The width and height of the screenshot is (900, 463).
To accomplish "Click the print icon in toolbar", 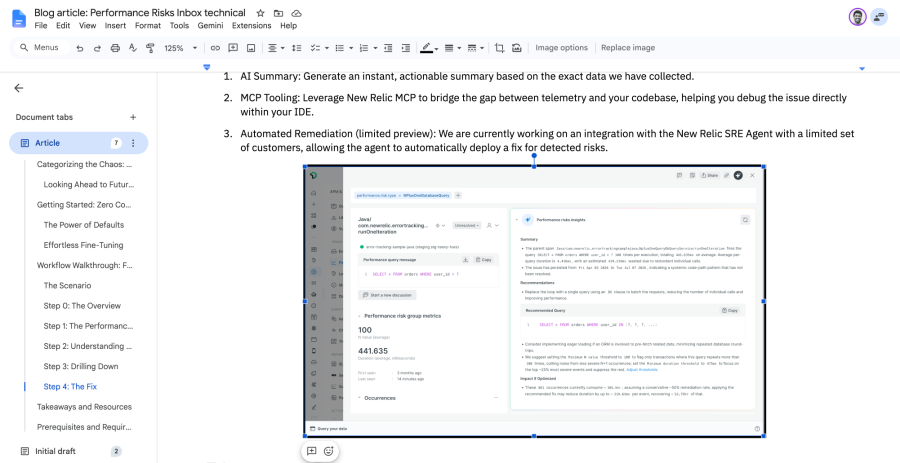I will point(115,48).
